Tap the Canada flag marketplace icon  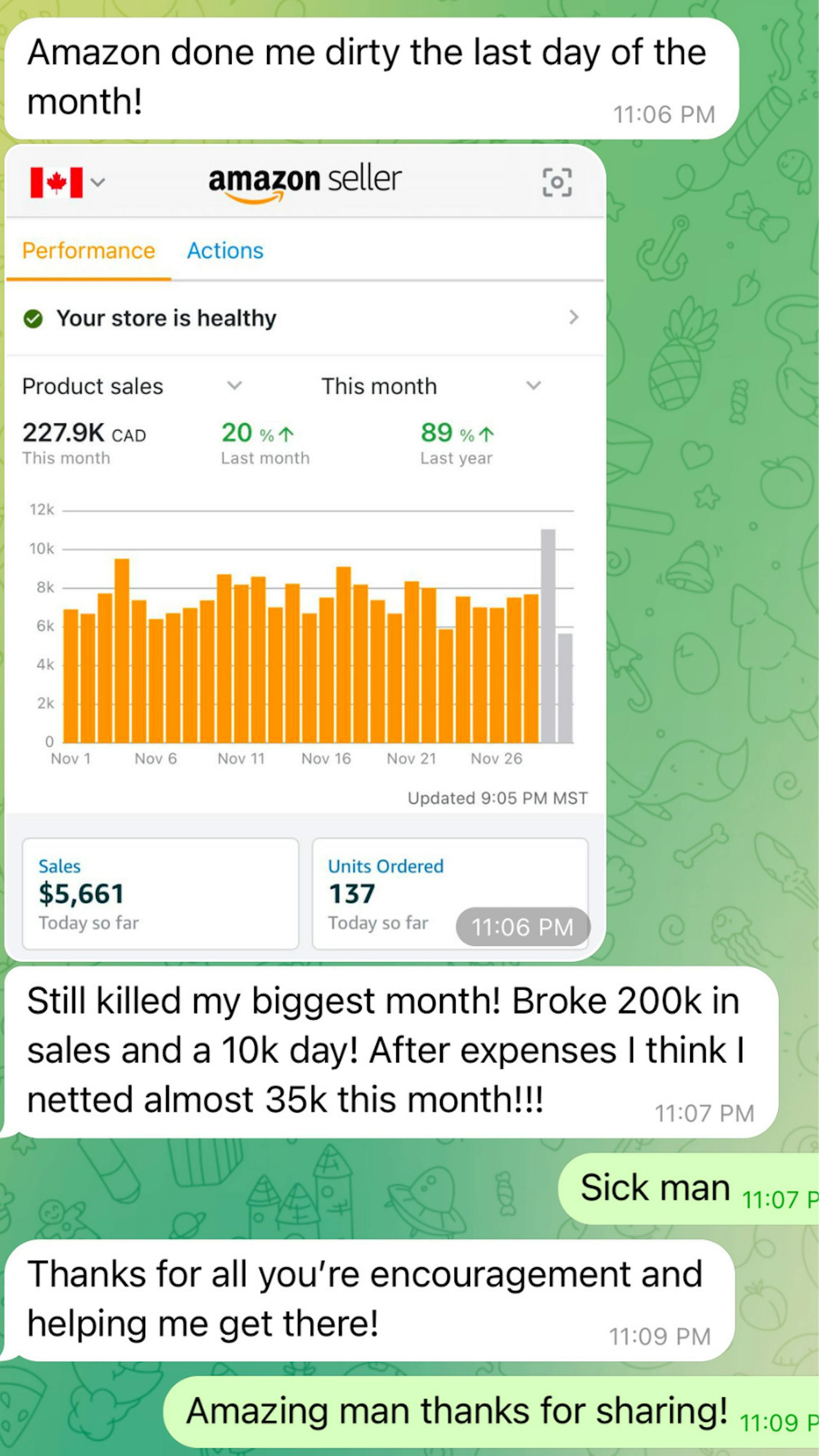point(57,182)
